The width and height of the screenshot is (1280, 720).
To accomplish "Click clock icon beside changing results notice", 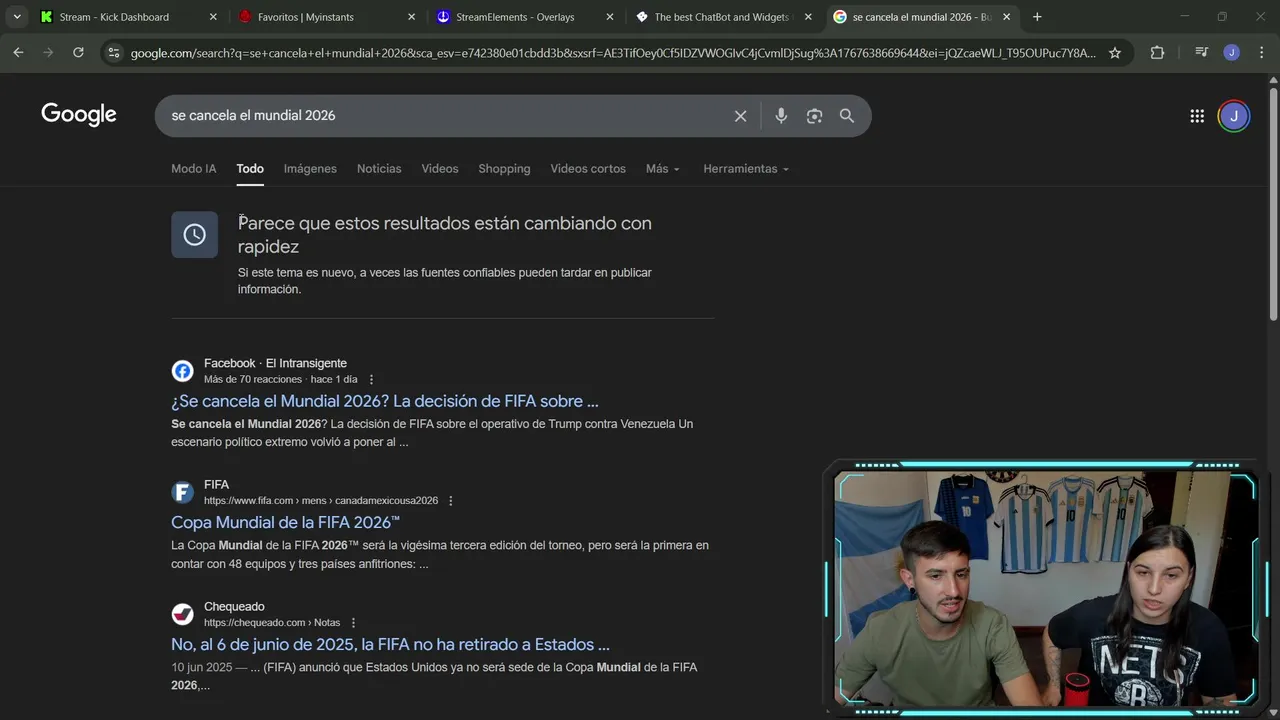I will click(x=194, y=234).
